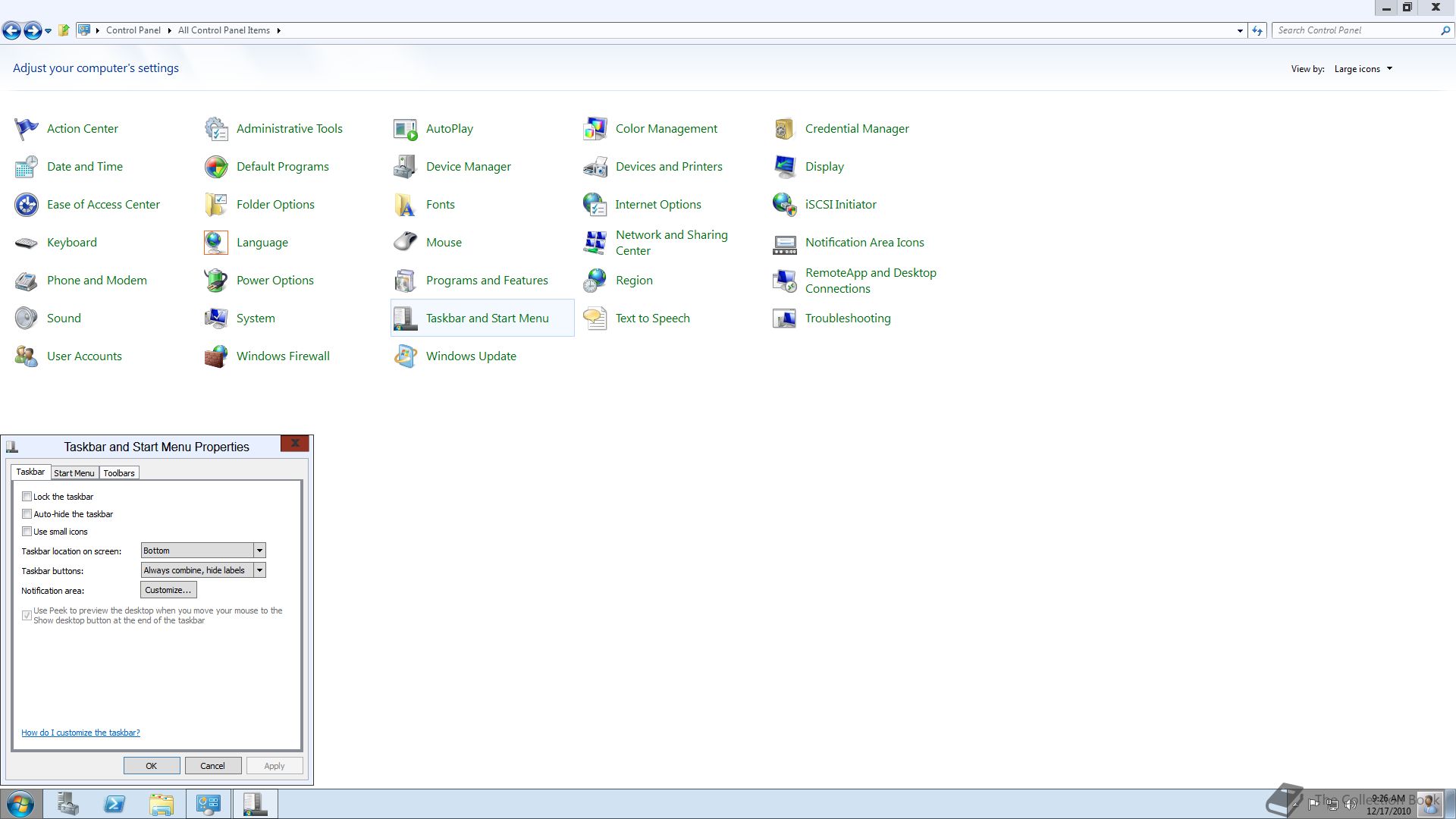Open Color Management icon

tap(595, 129)
